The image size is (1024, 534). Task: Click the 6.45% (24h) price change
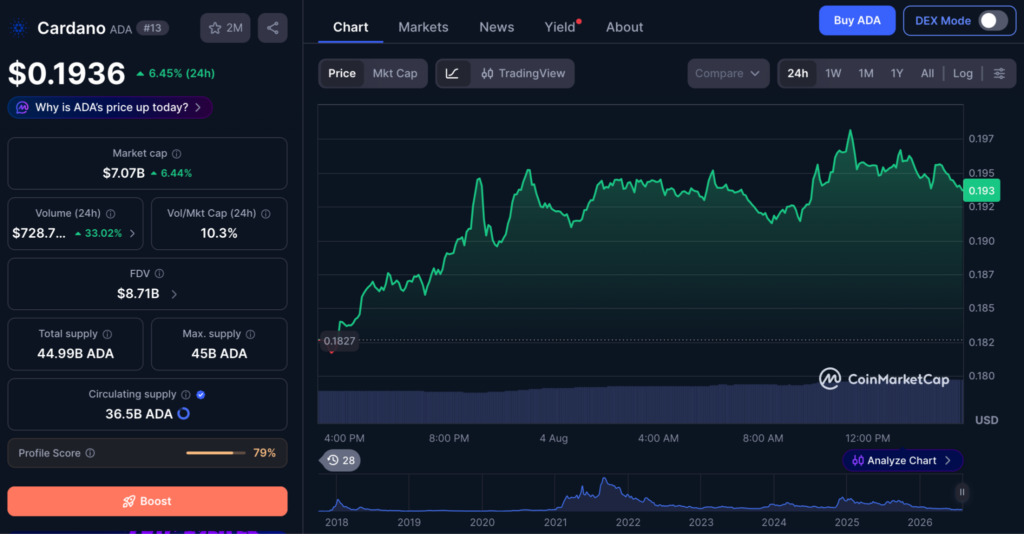pos(176,74)
